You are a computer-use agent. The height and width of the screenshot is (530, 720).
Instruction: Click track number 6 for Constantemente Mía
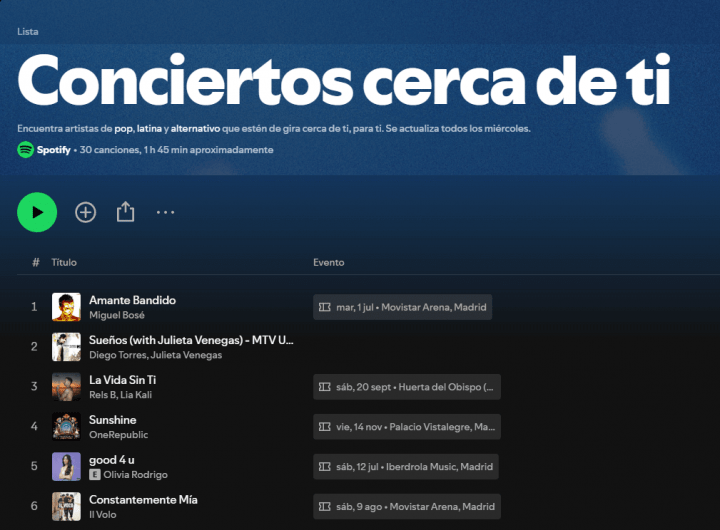(34, 507)
